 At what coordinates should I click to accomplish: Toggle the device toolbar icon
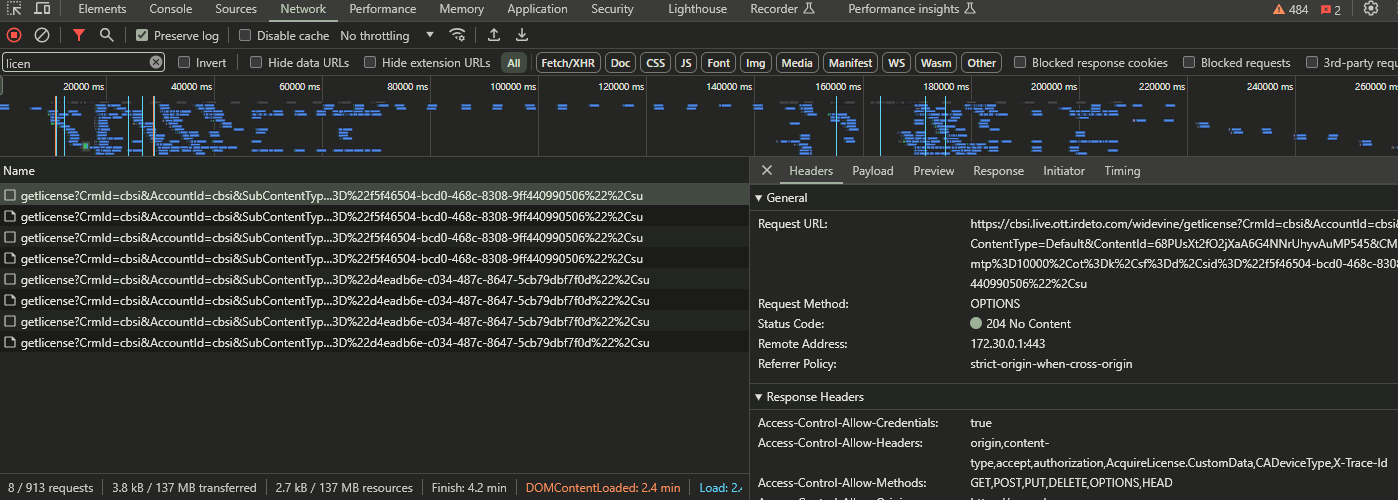click(x=42, y=9)
